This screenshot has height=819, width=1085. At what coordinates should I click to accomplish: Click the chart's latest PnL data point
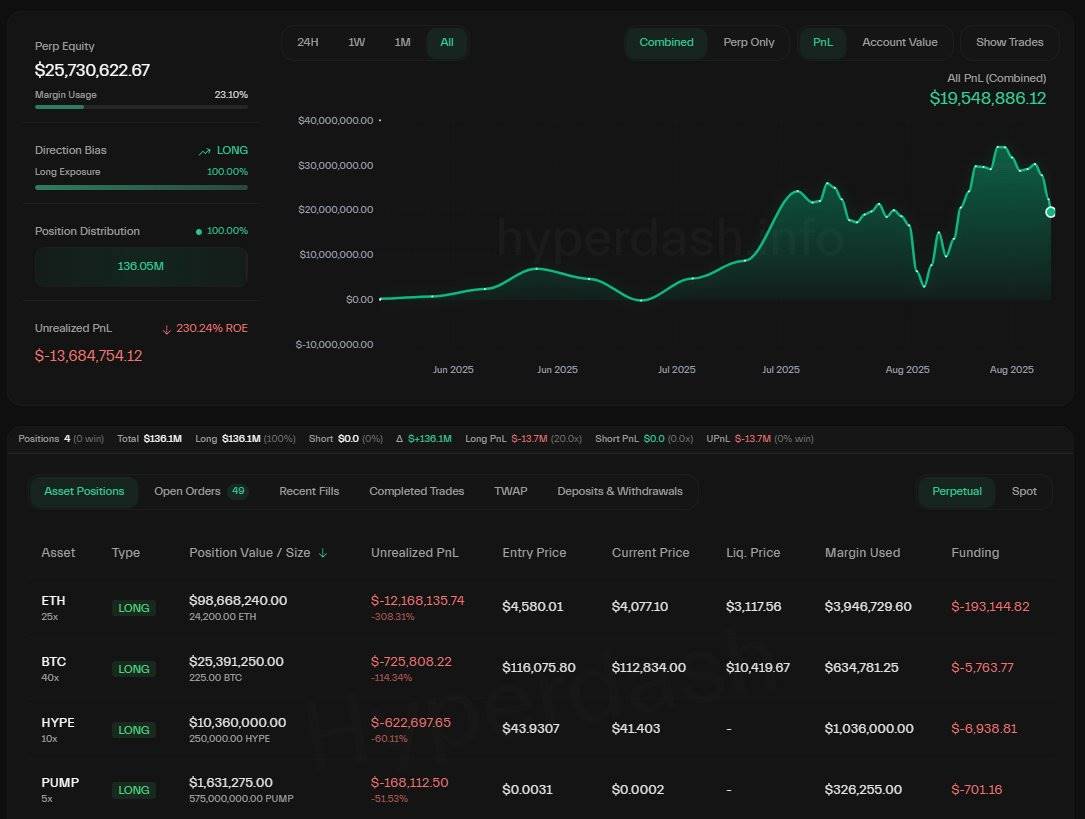1050,212
